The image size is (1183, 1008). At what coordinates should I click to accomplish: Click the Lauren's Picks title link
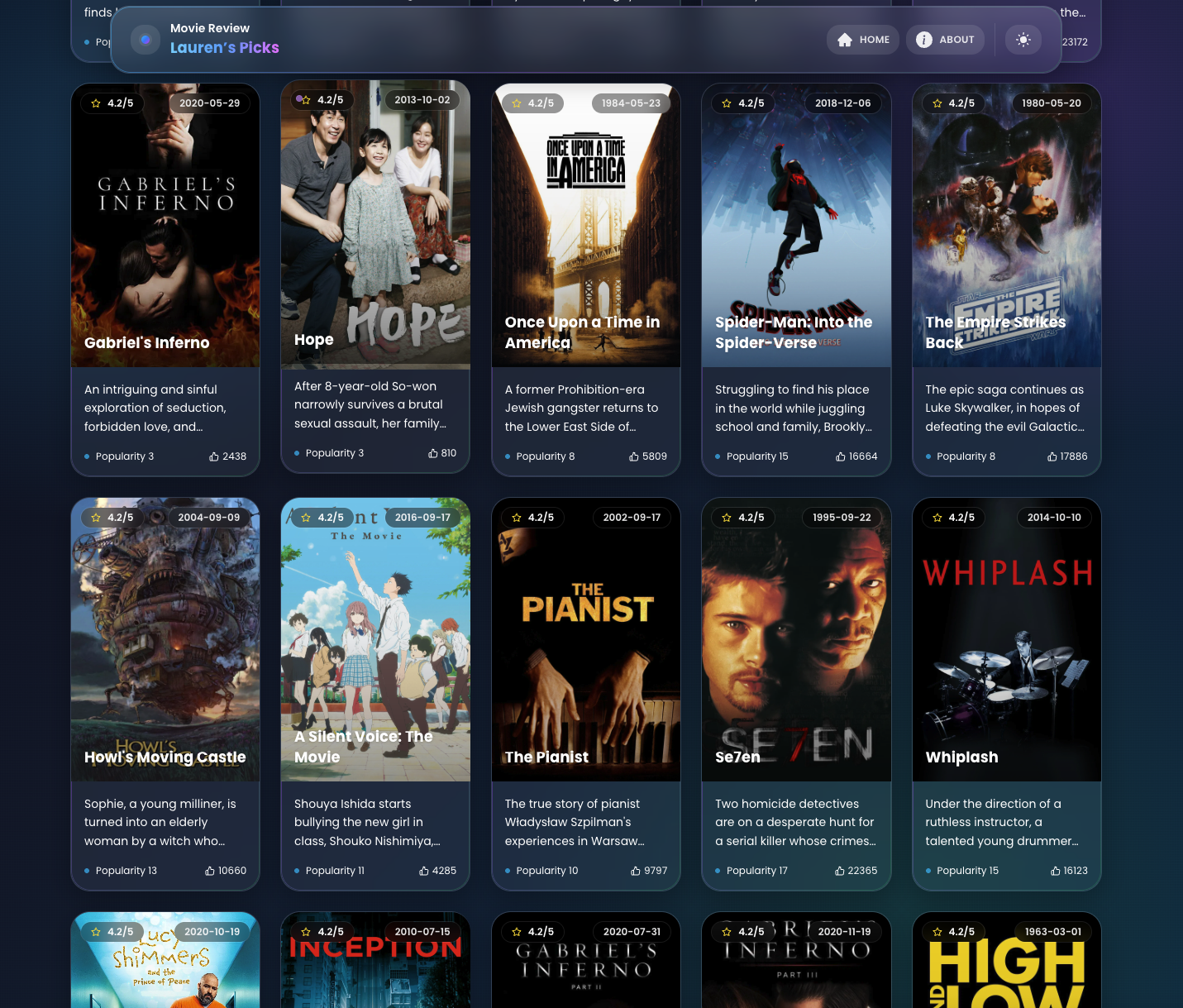(x=224, y=48)
